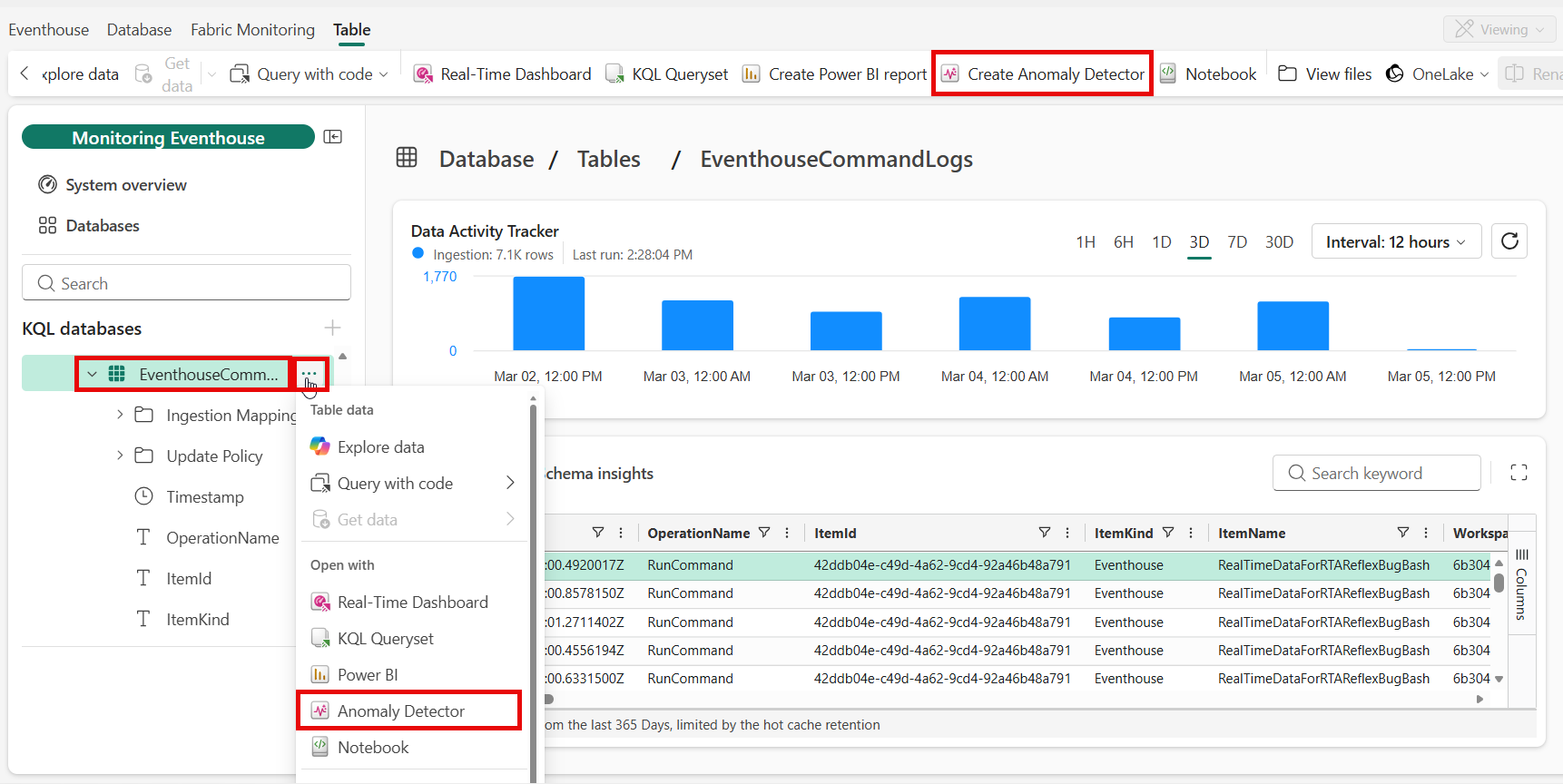Click View files in the toolbar
The height and width of the screenshot is (784, 1563).
[x=1325, y=73]
